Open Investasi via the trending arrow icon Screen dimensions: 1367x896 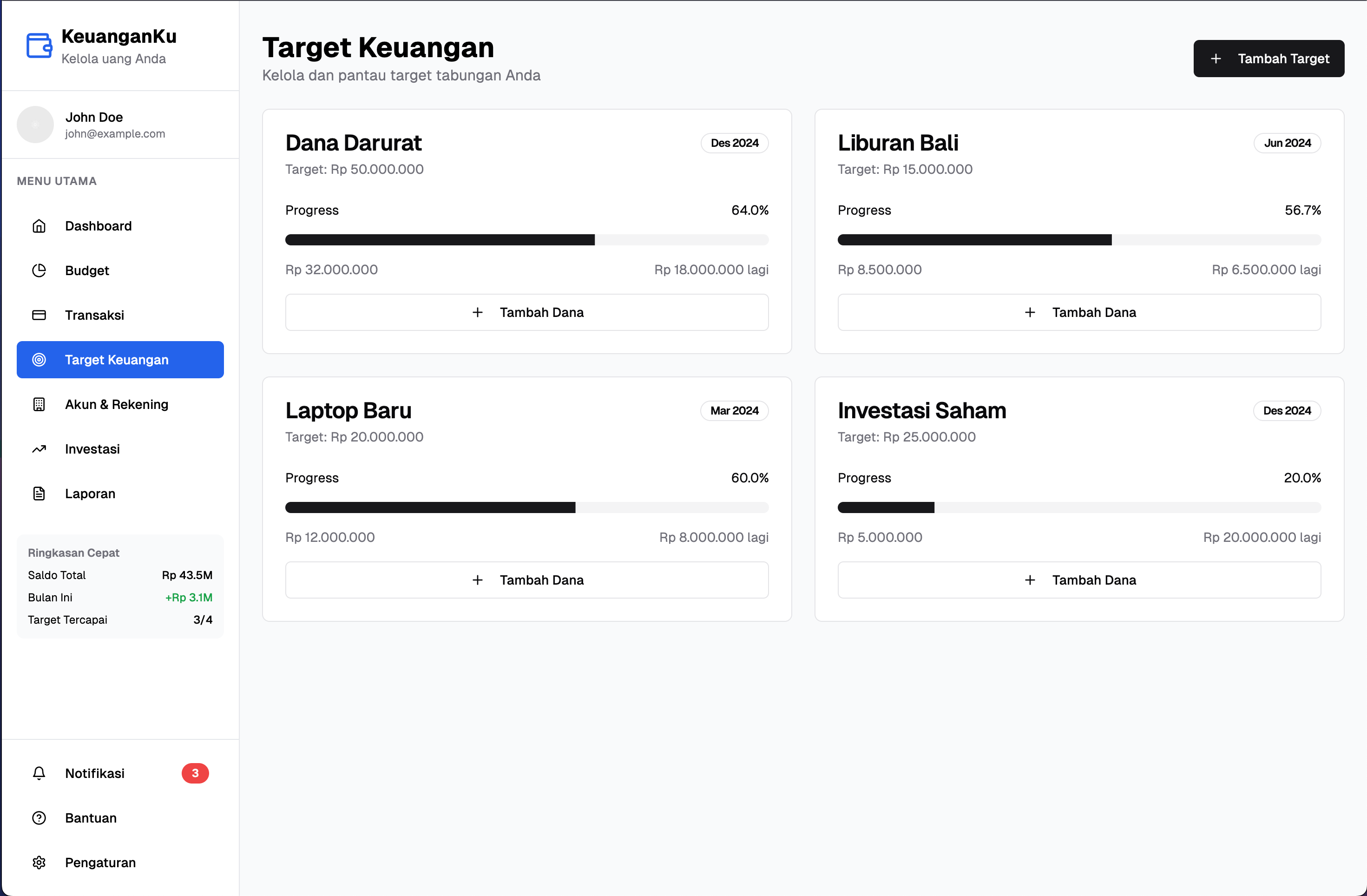(x=39, y=449)
